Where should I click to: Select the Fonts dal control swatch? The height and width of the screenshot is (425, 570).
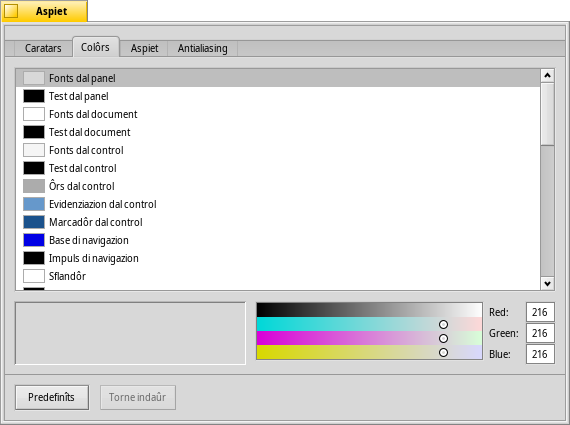(x=34, y=150)
